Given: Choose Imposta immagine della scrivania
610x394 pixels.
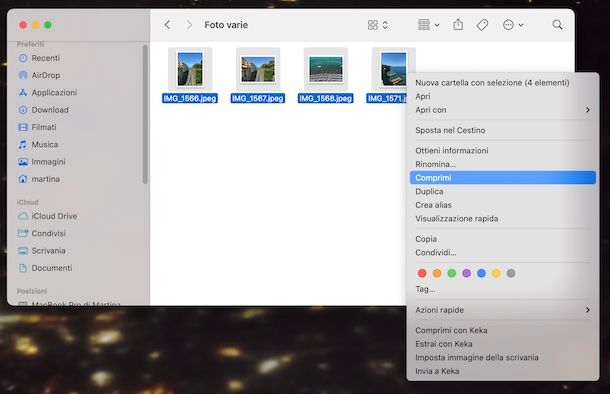Looking at the screenshot, I should coord(503,357).
